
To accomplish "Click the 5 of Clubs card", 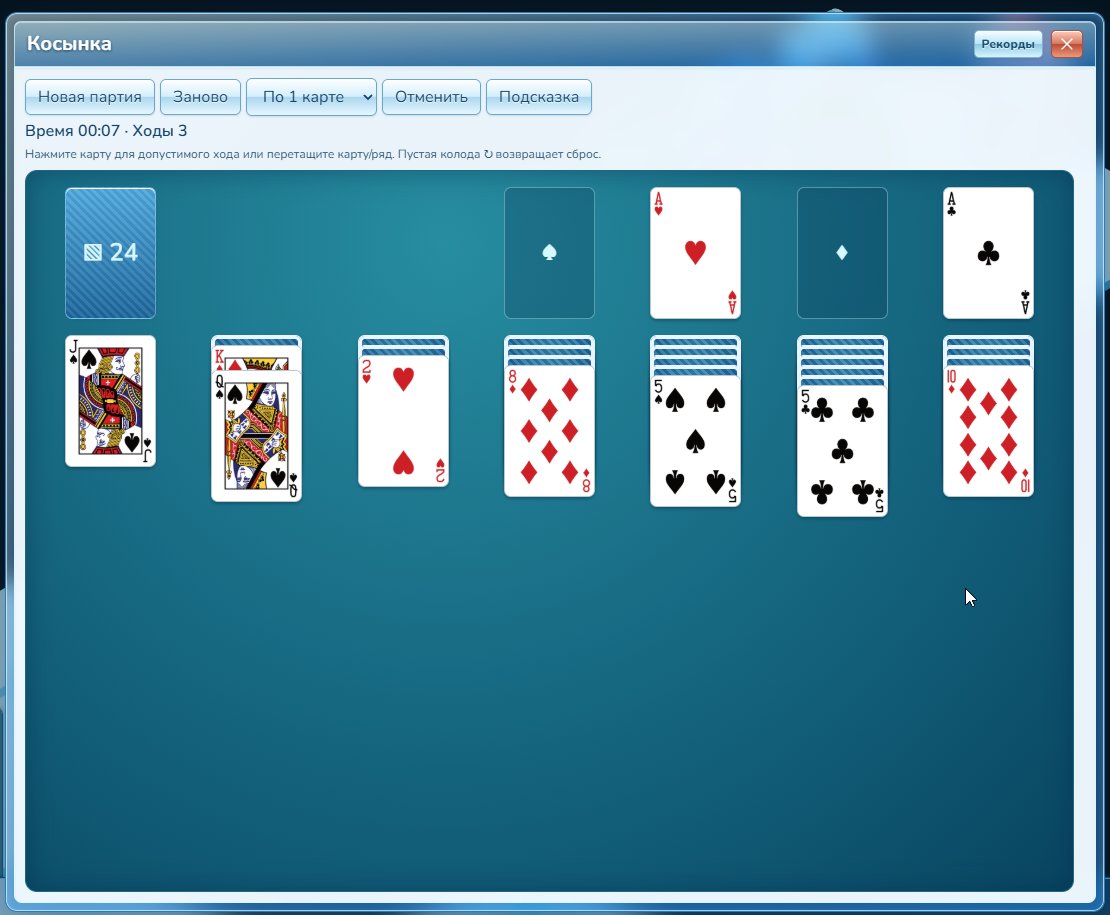I will (x=842, y=451).
